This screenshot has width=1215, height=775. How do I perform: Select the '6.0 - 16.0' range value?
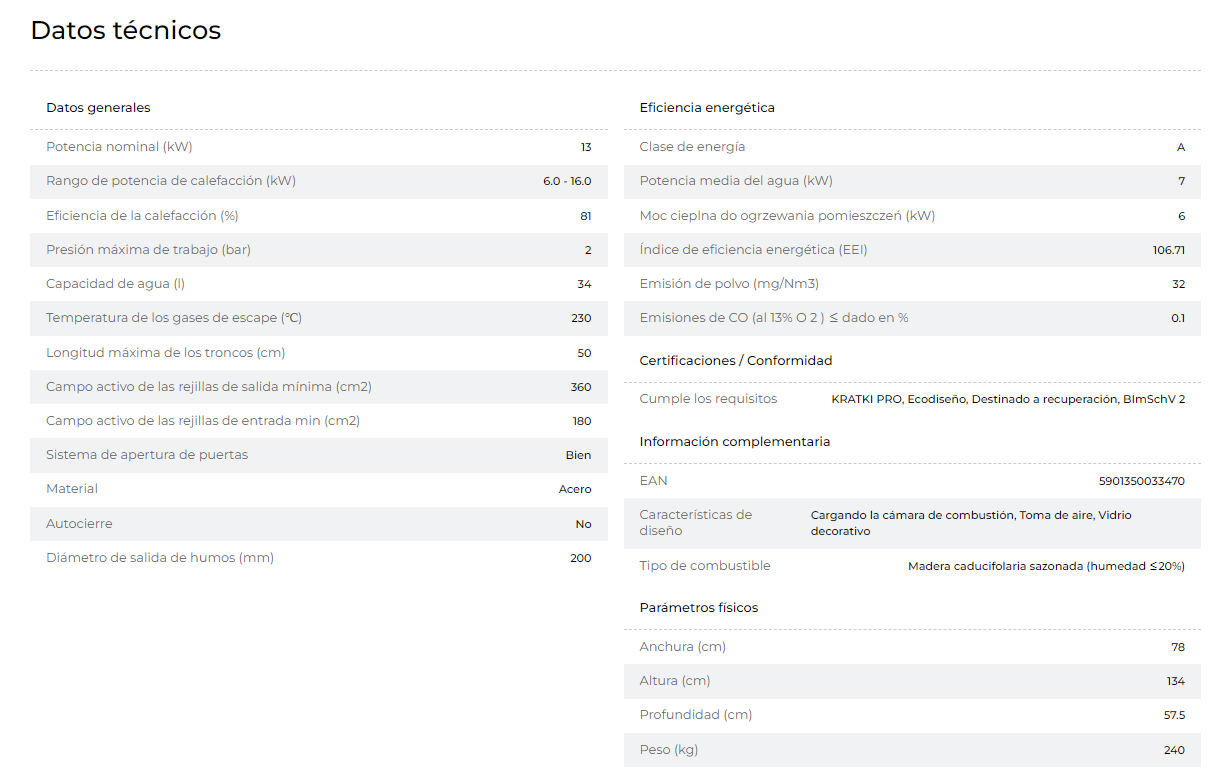[x=567, y=181]
